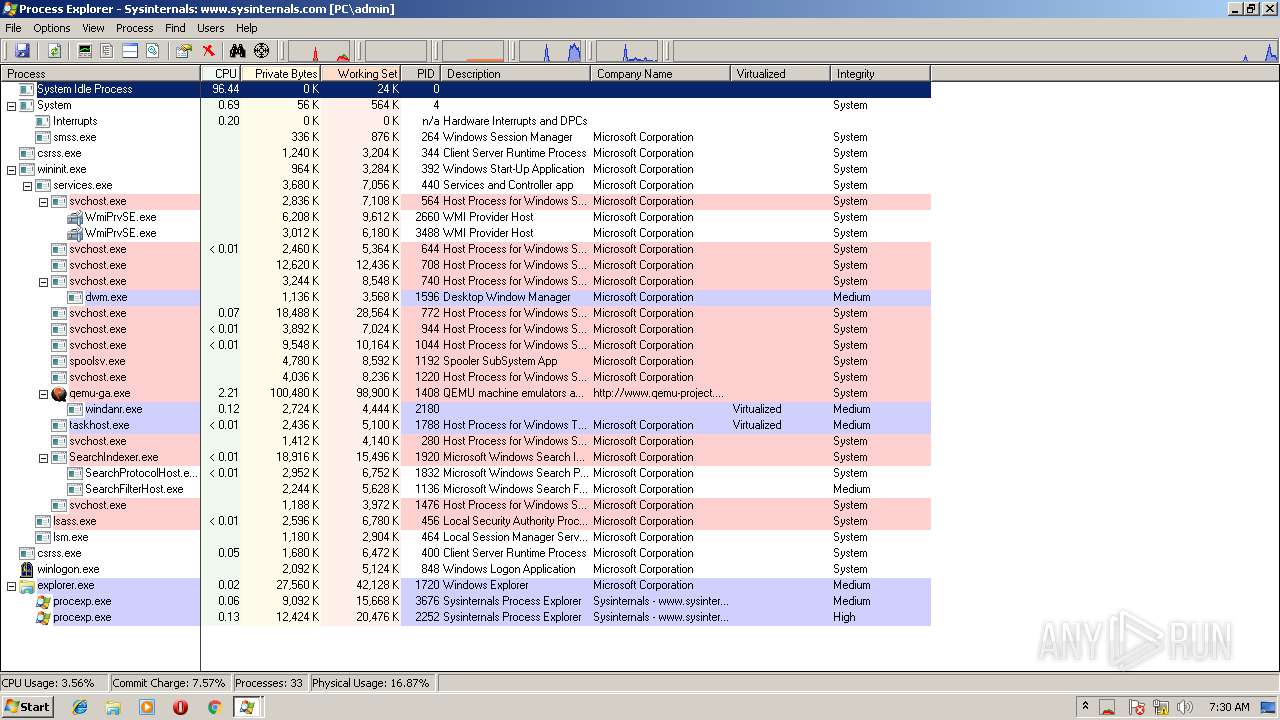
Task: Open the File menu
Action: [x=13, y=28]
